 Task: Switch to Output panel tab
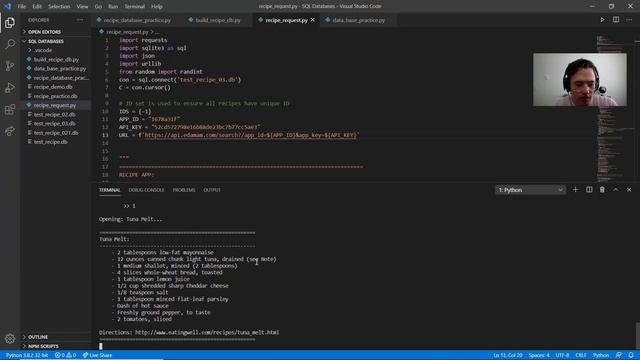(x=212, y=190)
